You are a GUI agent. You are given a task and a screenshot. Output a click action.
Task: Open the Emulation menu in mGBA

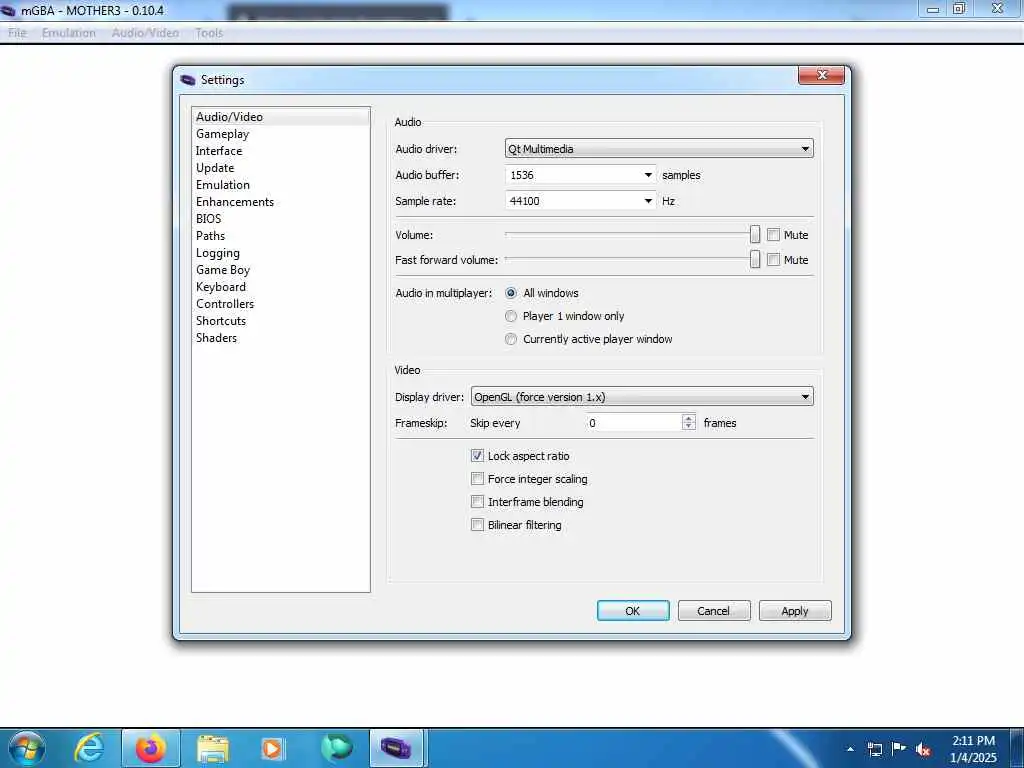click(x=69, y=33)
